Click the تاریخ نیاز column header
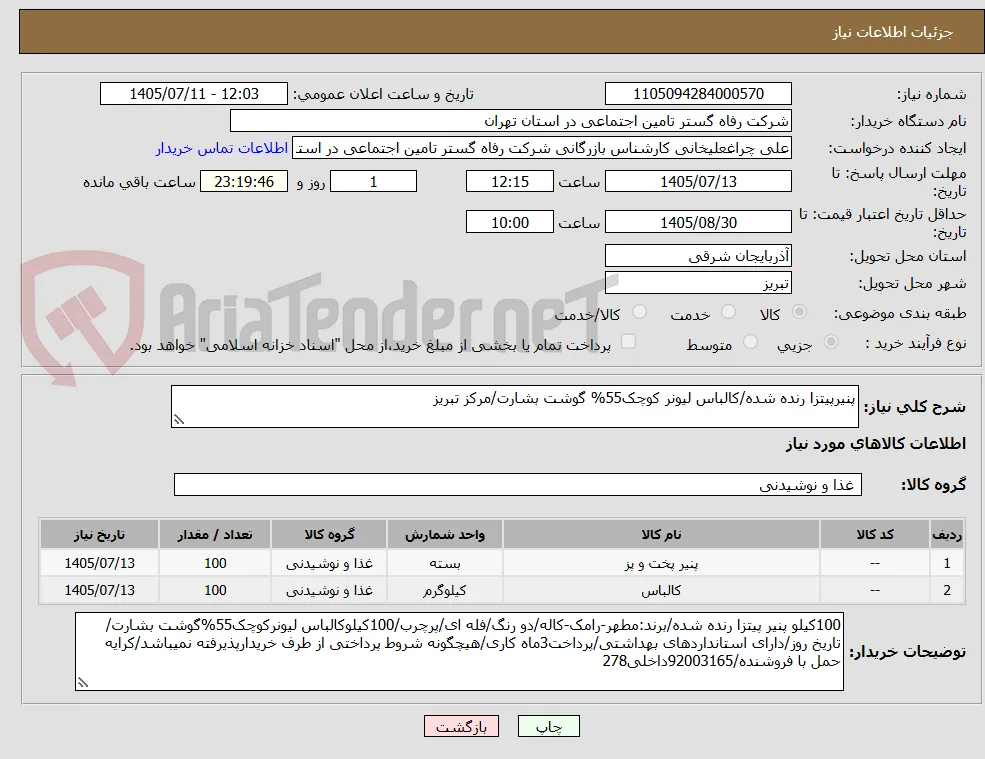 [x=99, y=535]
